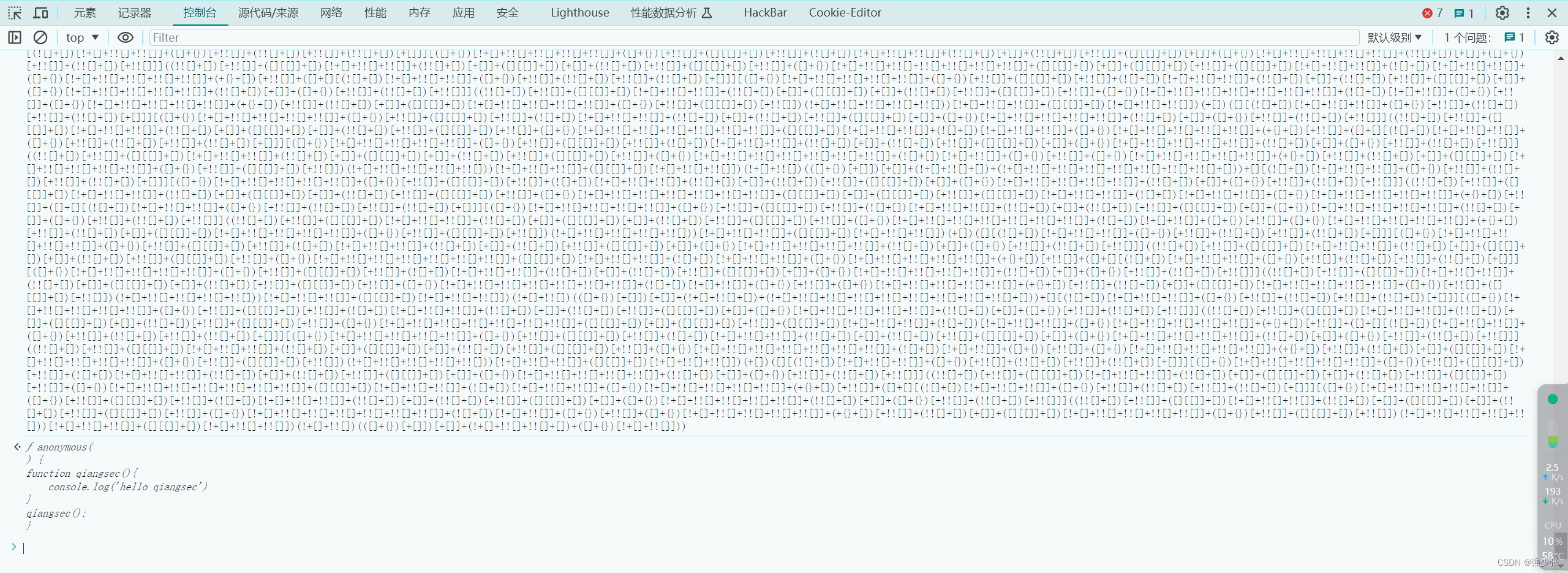The image size is (1568, 573).
Task: Open the HackBar tab
Action: tap(766, 13)
